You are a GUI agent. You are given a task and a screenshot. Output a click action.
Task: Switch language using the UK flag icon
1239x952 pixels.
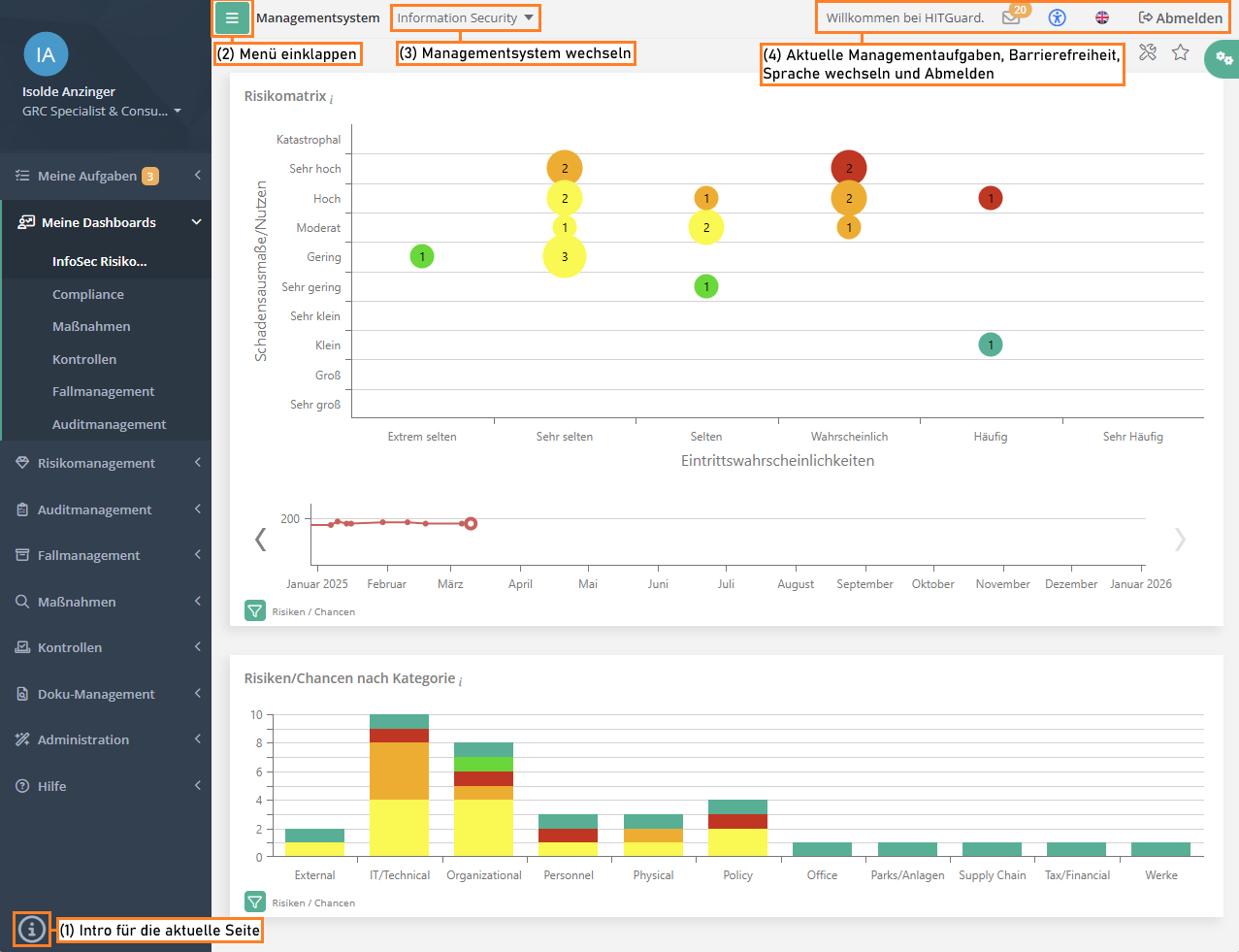pyautogui.click(x=1102, y=17)
